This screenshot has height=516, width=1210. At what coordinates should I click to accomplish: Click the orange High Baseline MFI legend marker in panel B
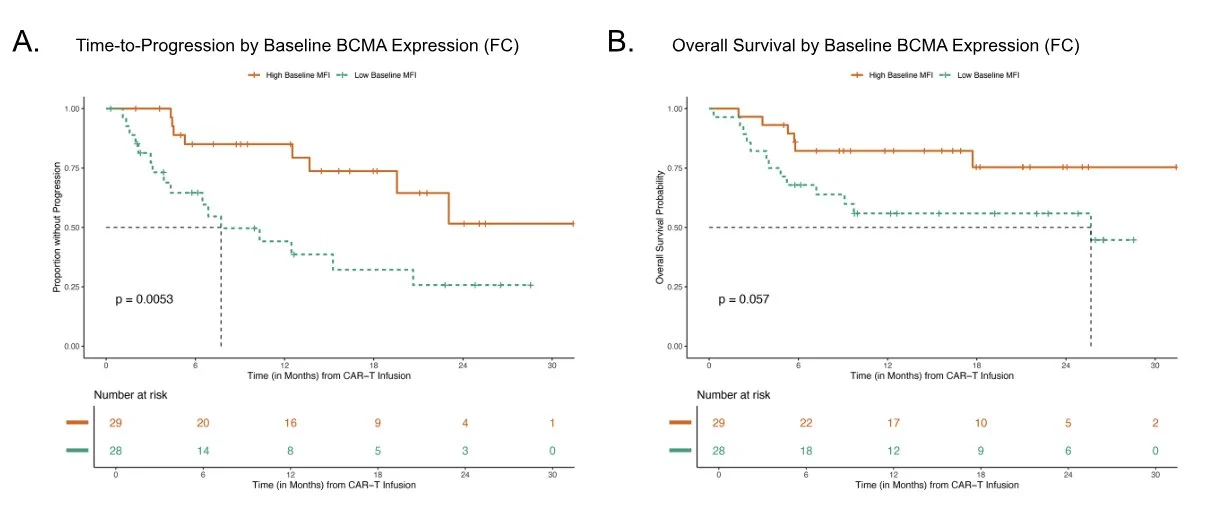859,75
